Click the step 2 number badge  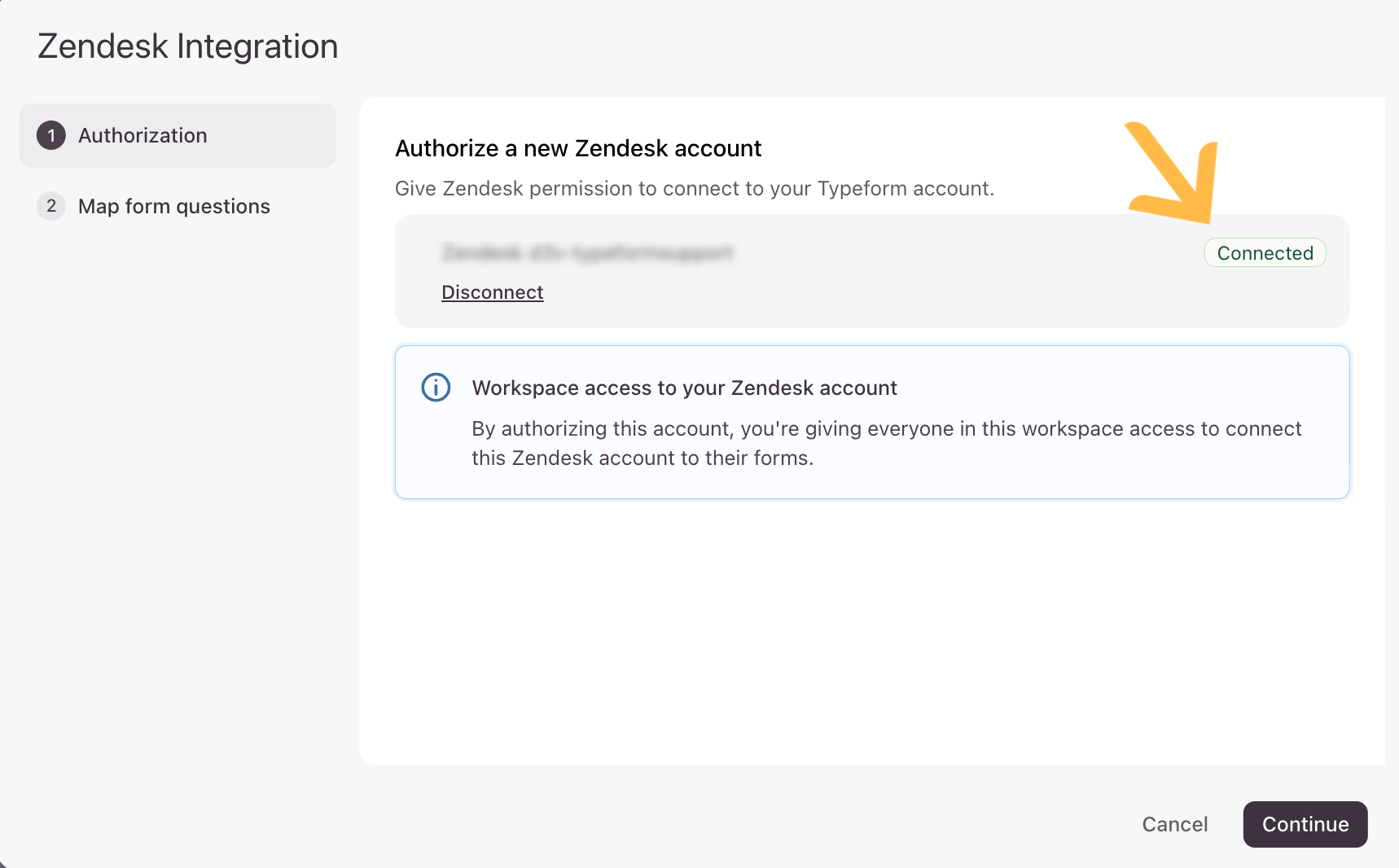51,206
